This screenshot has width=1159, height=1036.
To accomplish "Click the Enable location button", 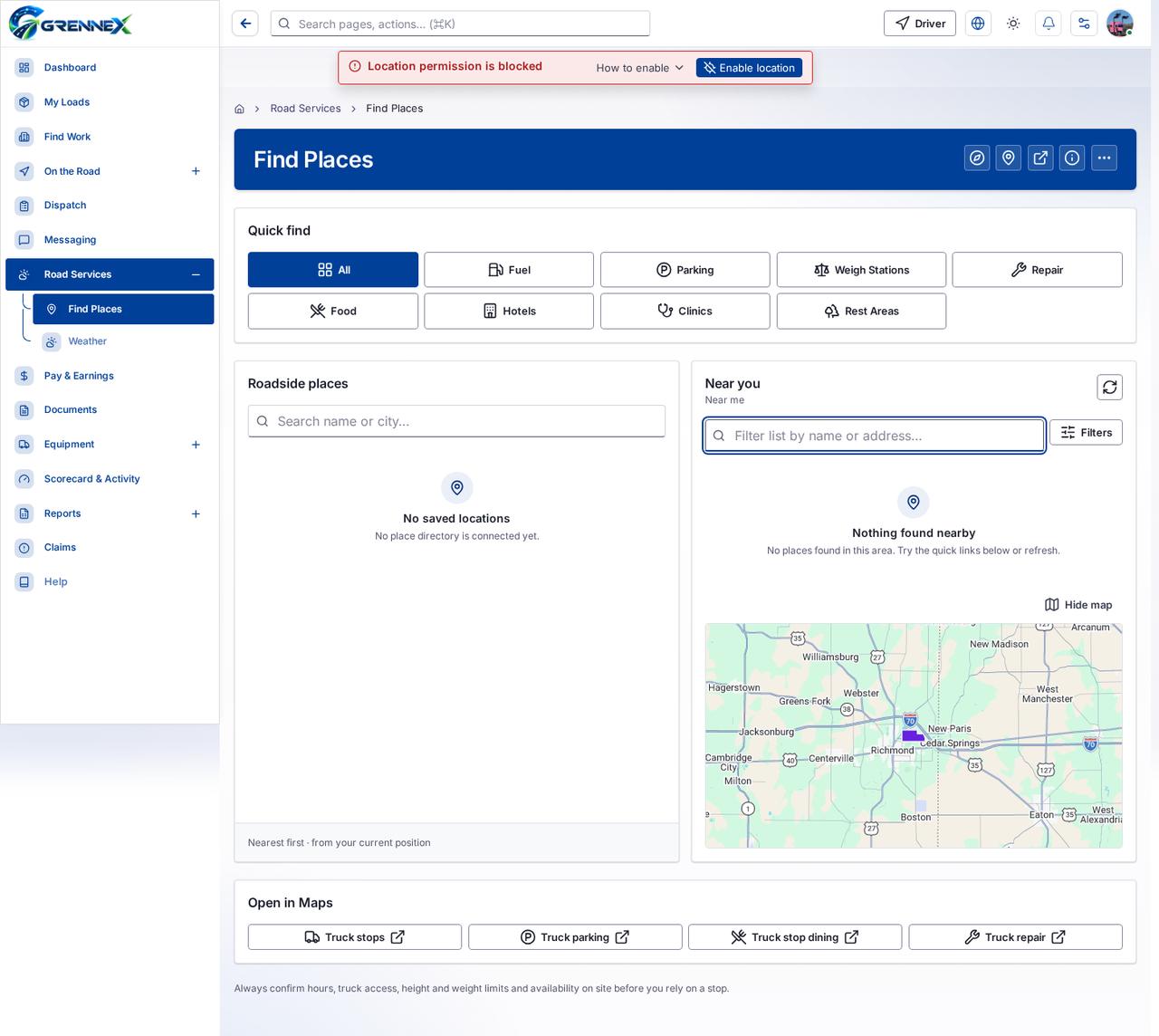I will (749, 68).
